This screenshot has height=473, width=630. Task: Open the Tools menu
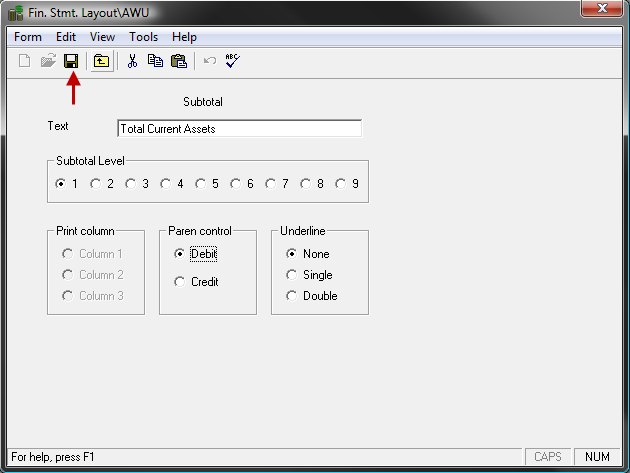pos(143,37)
